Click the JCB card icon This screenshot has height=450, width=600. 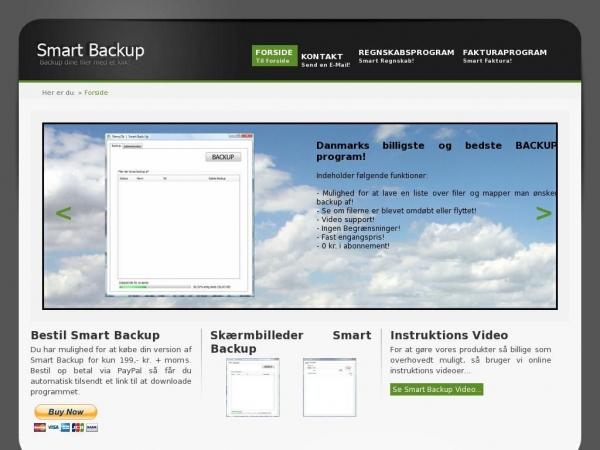click(78, 427)
